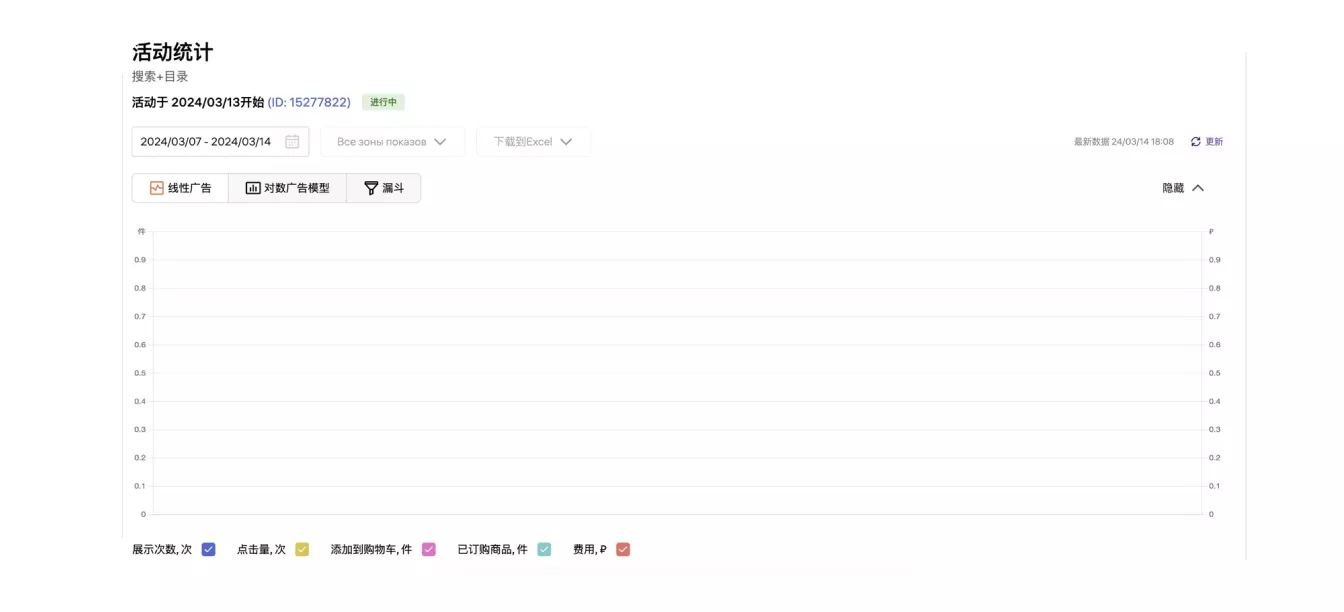Screen dimensions: 1344x612
Task: Click the 已订购商品, 件 legend label
Action: [x=492, y=549]
